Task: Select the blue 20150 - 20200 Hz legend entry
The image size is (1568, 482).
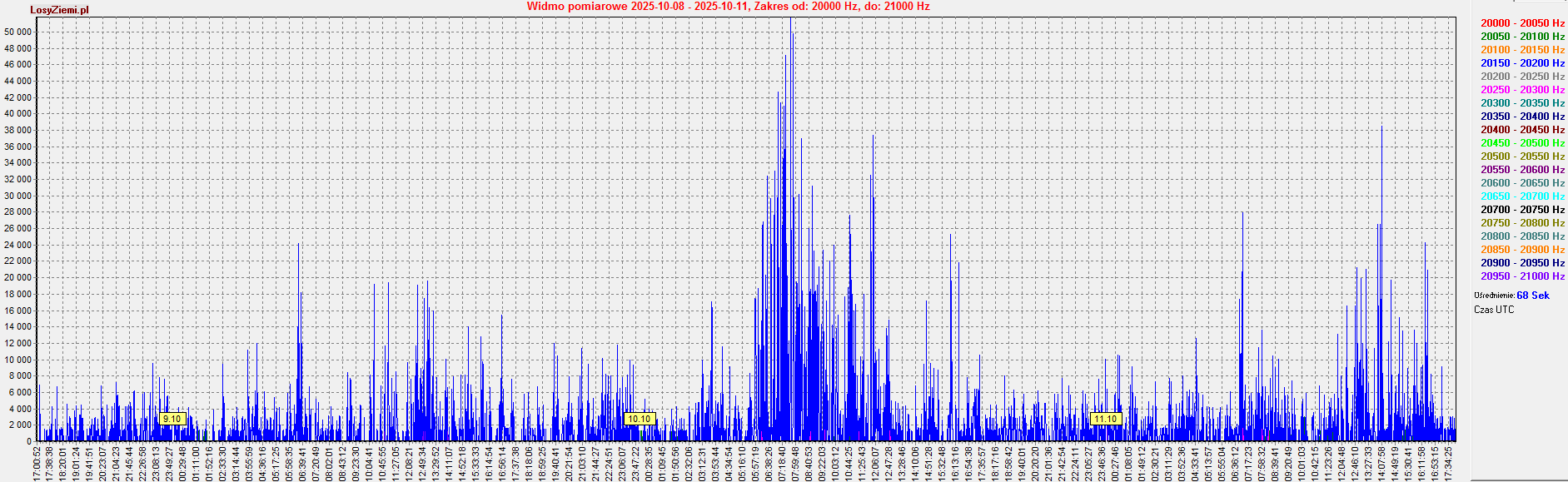Action: (x=1522, y=63)
